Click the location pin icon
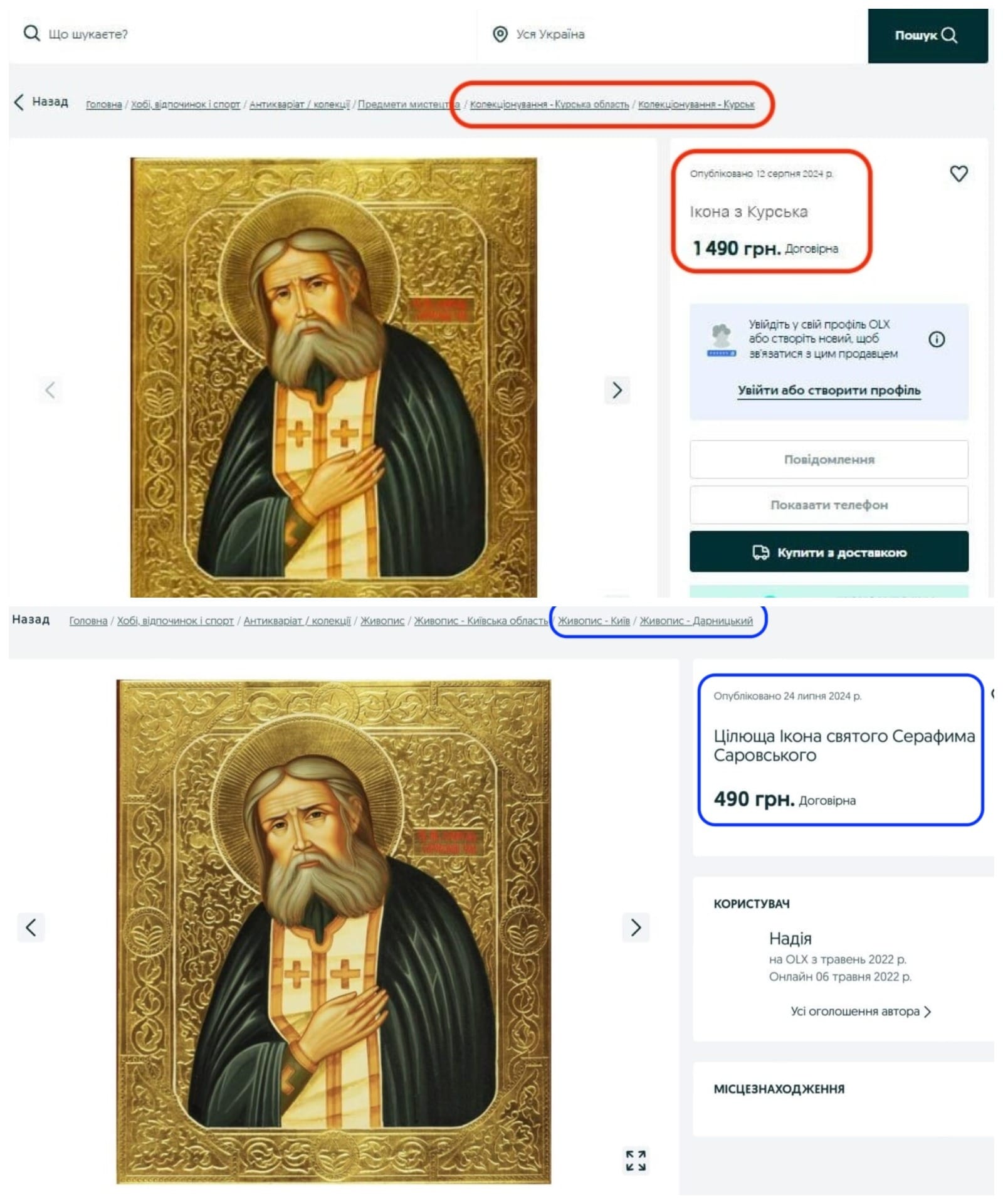The height and width of the screenshot is (1204, 1003). click(500, 34)
